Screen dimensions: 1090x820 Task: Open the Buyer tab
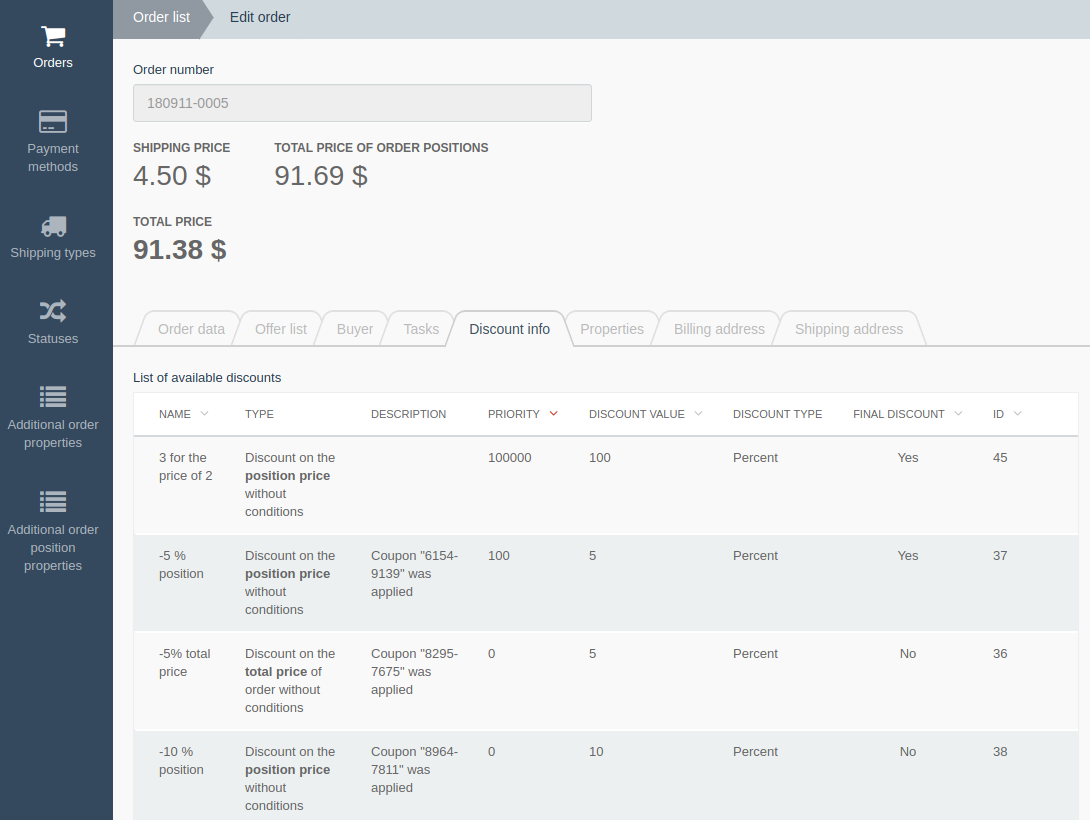tap(355, 329)
